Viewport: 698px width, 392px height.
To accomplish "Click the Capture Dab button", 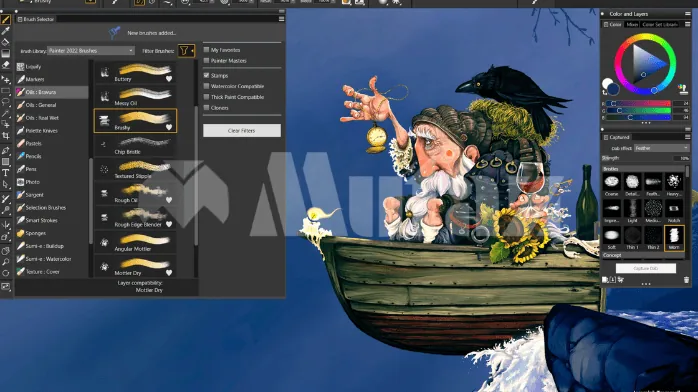I will tap(645, 268).
